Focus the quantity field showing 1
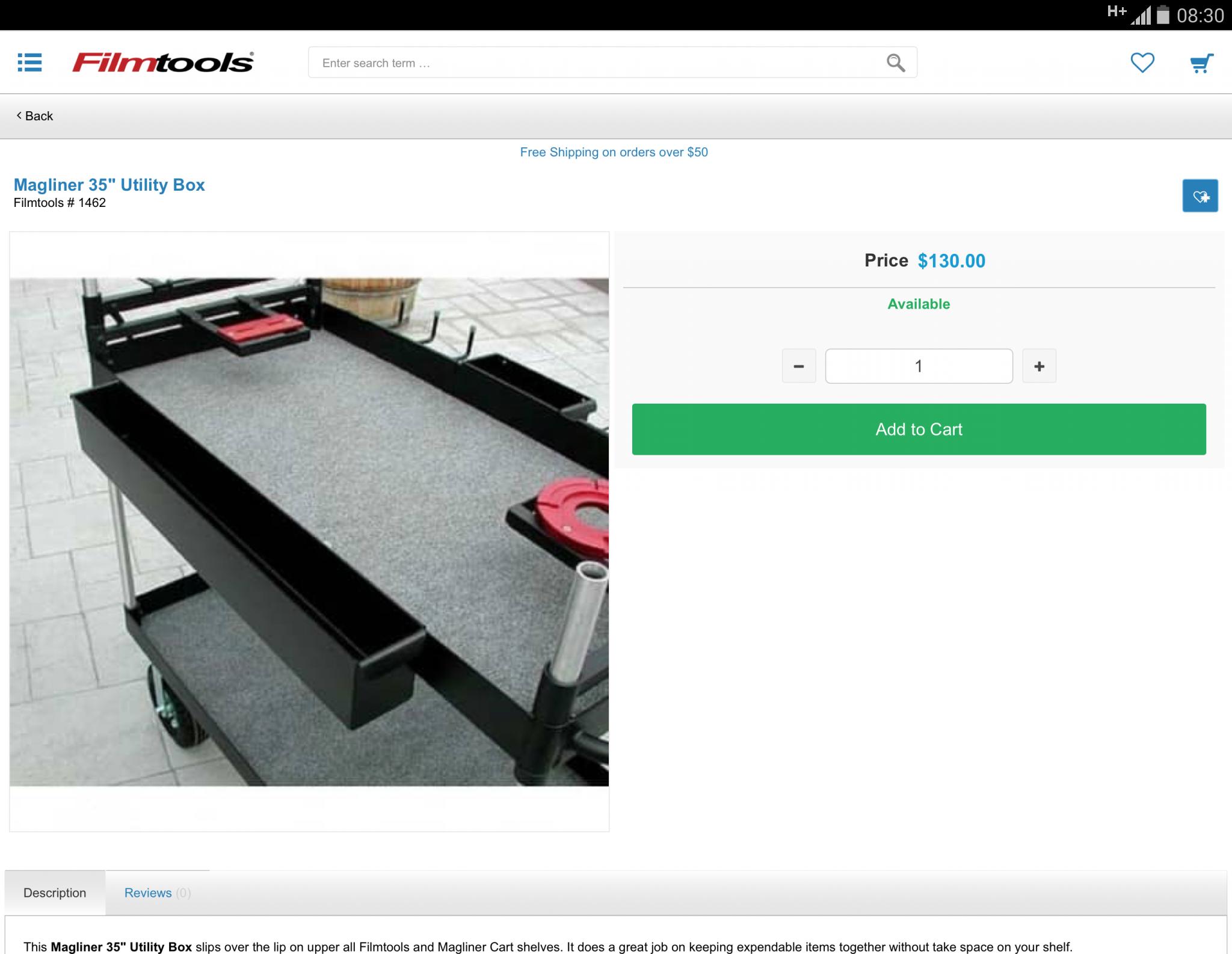This screenshot has height=954, width=1232. [x=919, y=366]
